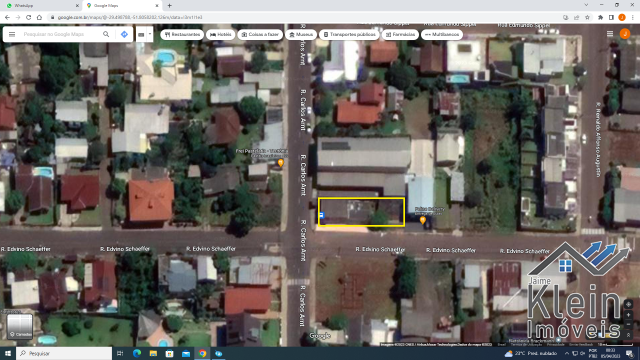Screen dimensions: 640x360
Task: Bookmark page with the star icon
Action: (587, 17)
